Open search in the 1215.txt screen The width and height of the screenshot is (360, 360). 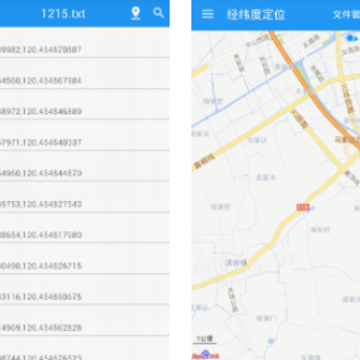(x=159, y=13)
